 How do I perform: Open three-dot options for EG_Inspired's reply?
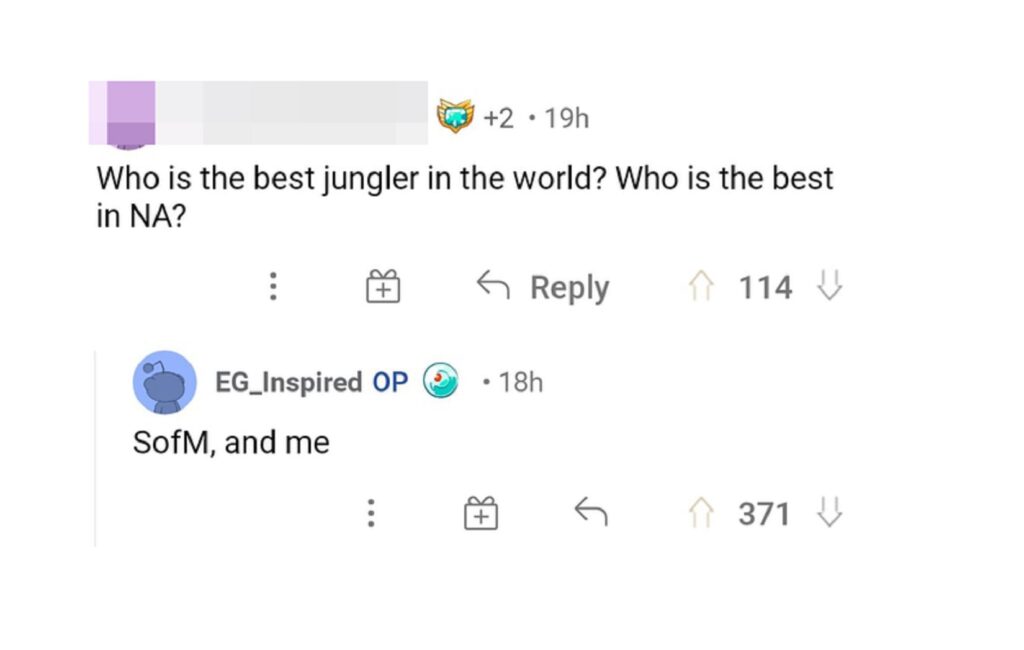pyautogui.click(x=370, y=514)
